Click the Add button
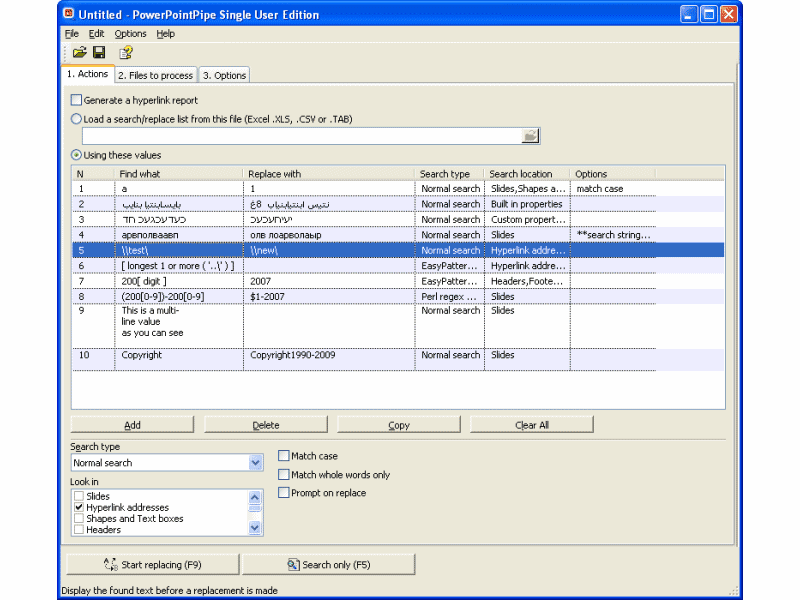 point(132,424)
